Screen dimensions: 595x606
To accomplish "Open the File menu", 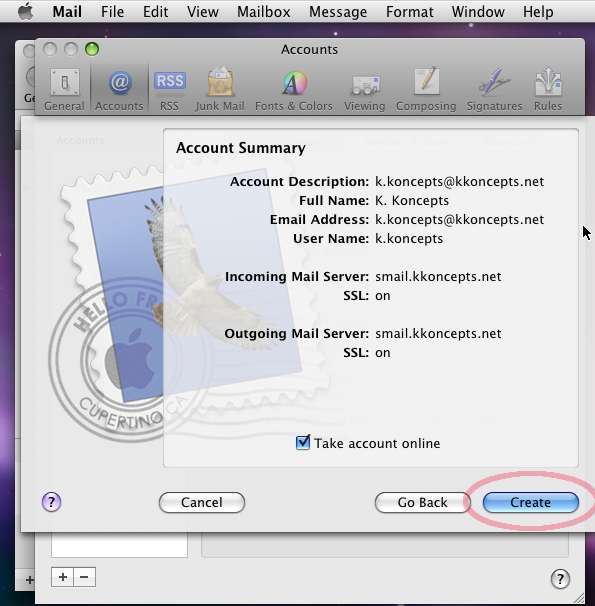I will [x=112, y=12].
